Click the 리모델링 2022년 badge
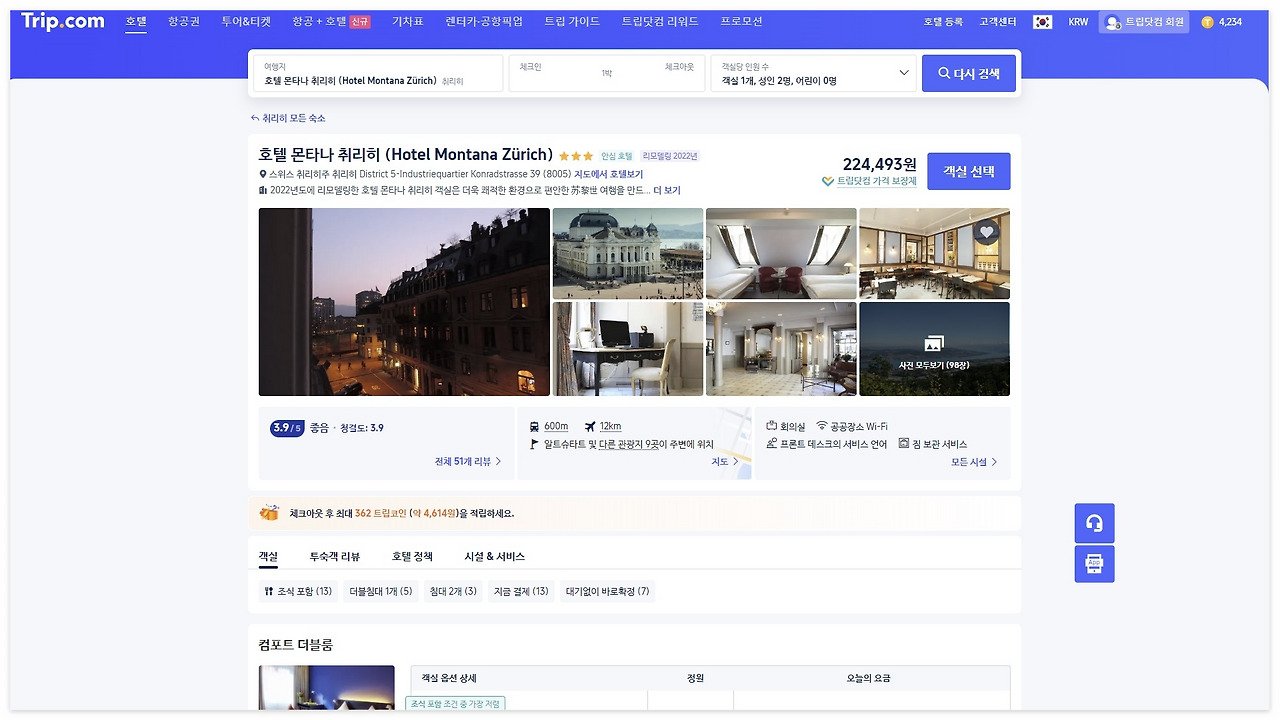Viewport: 1280px width, 720px height. (670, 156)
